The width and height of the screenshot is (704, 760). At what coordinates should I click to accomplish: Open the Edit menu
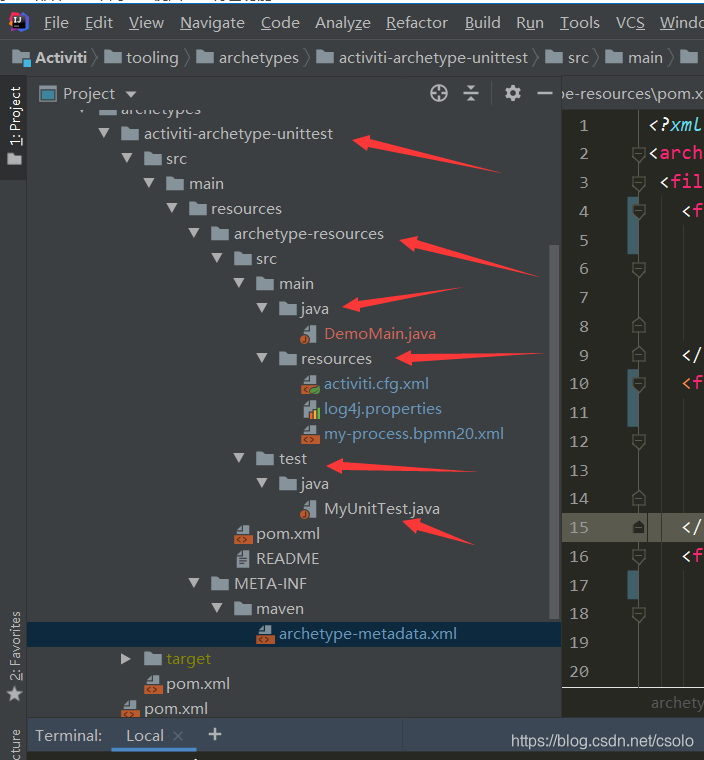click(99, 23)
